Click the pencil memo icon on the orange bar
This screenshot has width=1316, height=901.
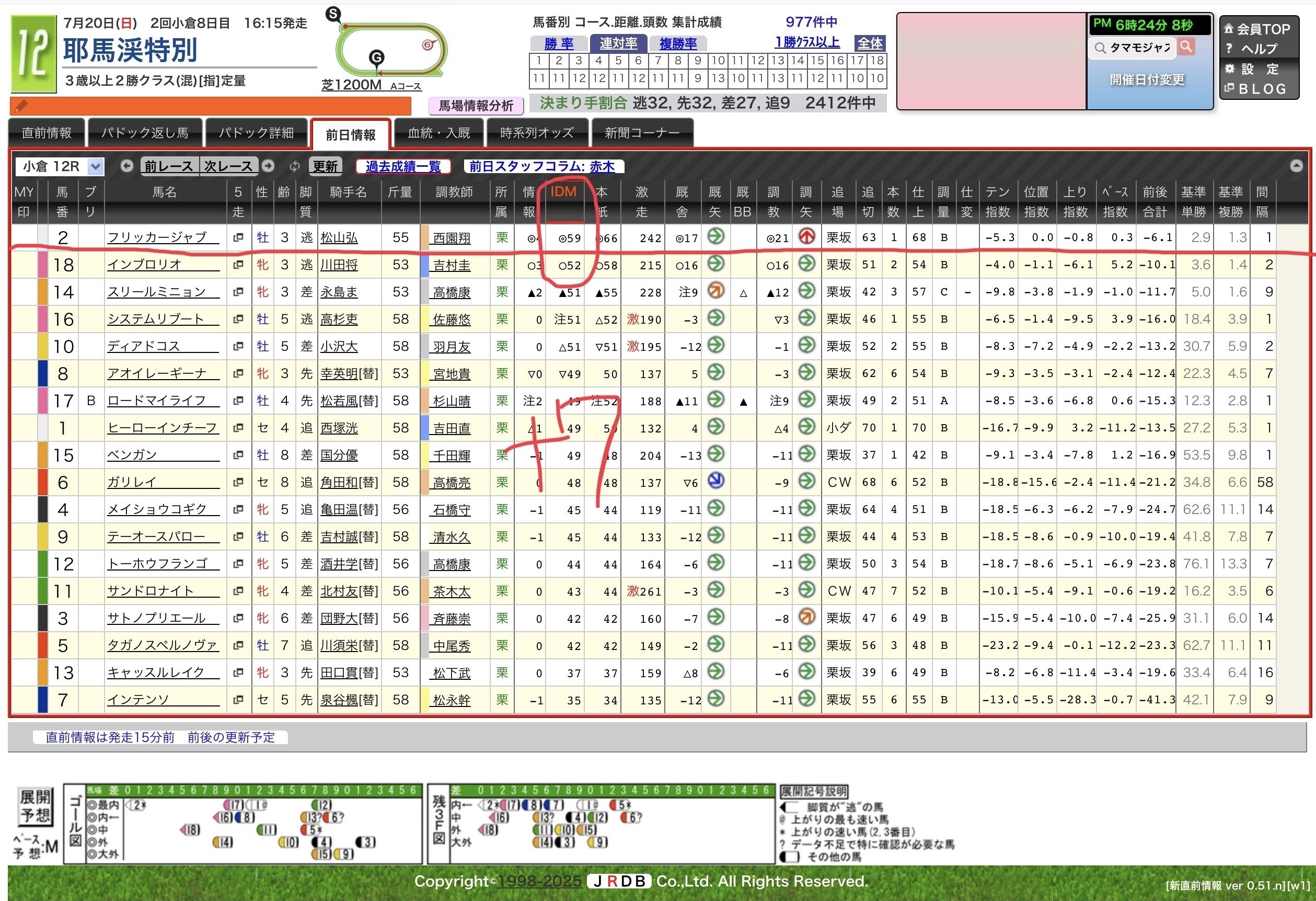[x=21, y=106]
